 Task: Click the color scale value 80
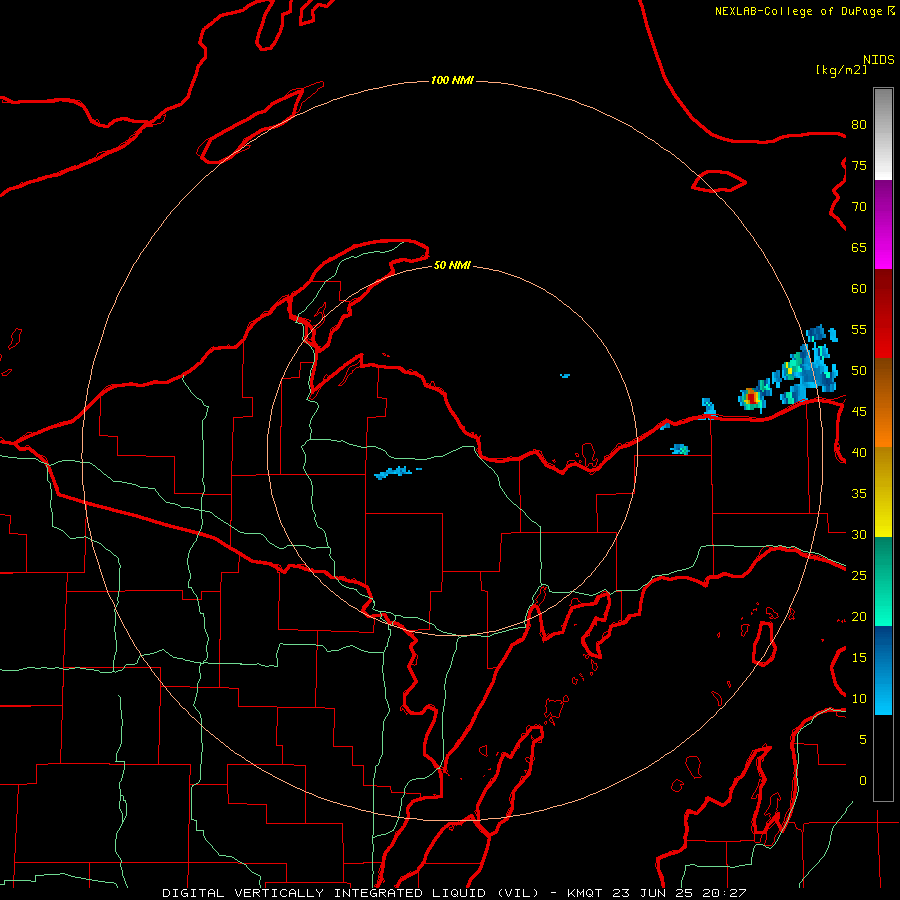(x=859, y=125)
